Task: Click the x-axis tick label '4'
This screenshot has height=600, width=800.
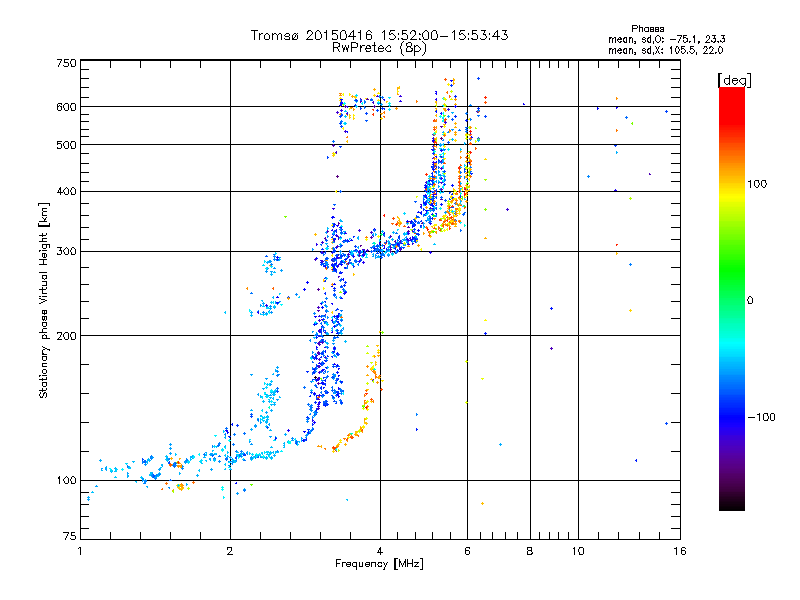Action: pos(380,551)
